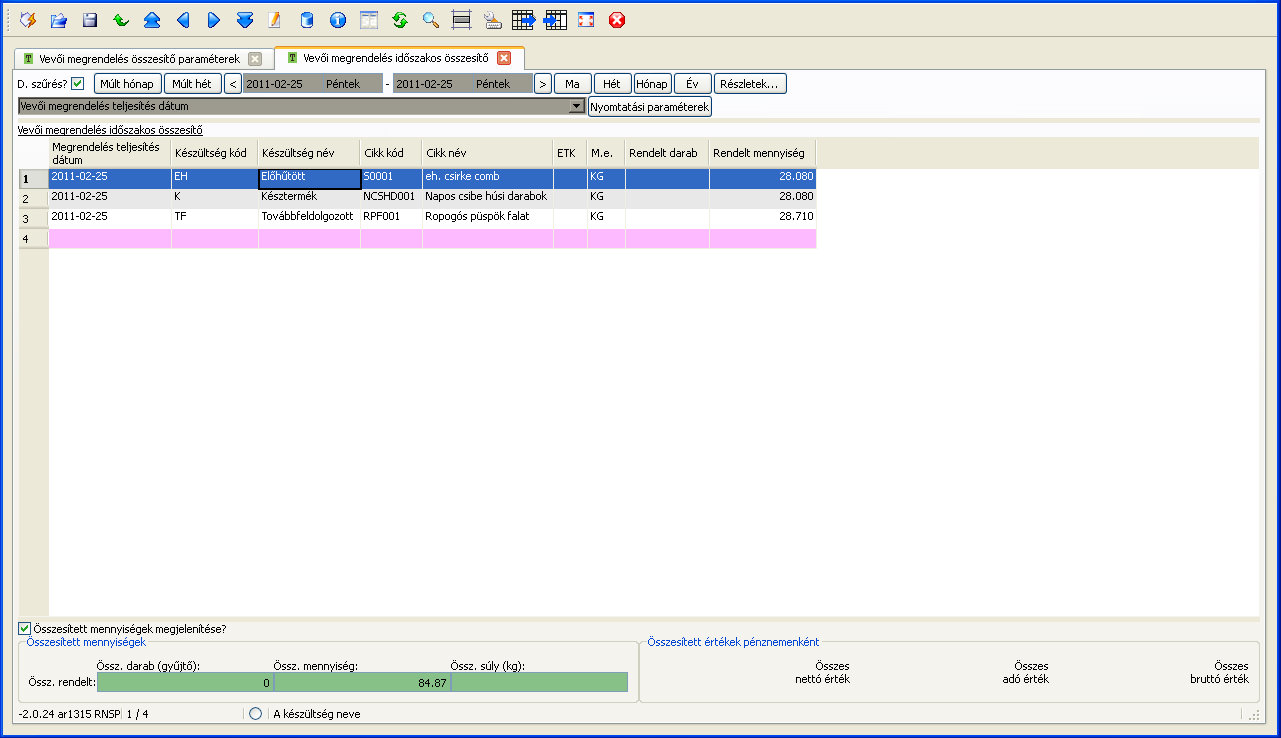Screen dimensions: 1281x738
Task: Click the Készültség név column header
Action: click(309, 153)
